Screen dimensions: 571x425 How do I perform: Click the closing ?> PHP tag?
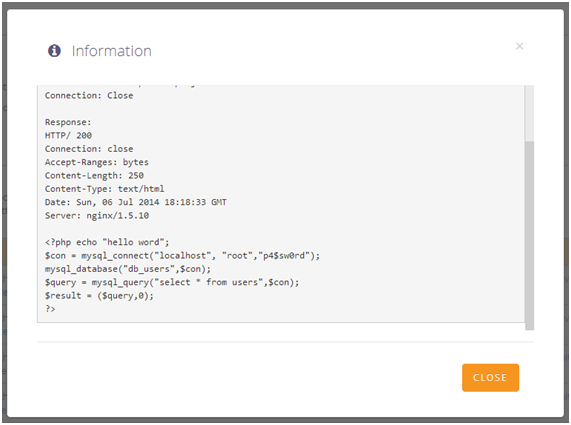[50, 309]
